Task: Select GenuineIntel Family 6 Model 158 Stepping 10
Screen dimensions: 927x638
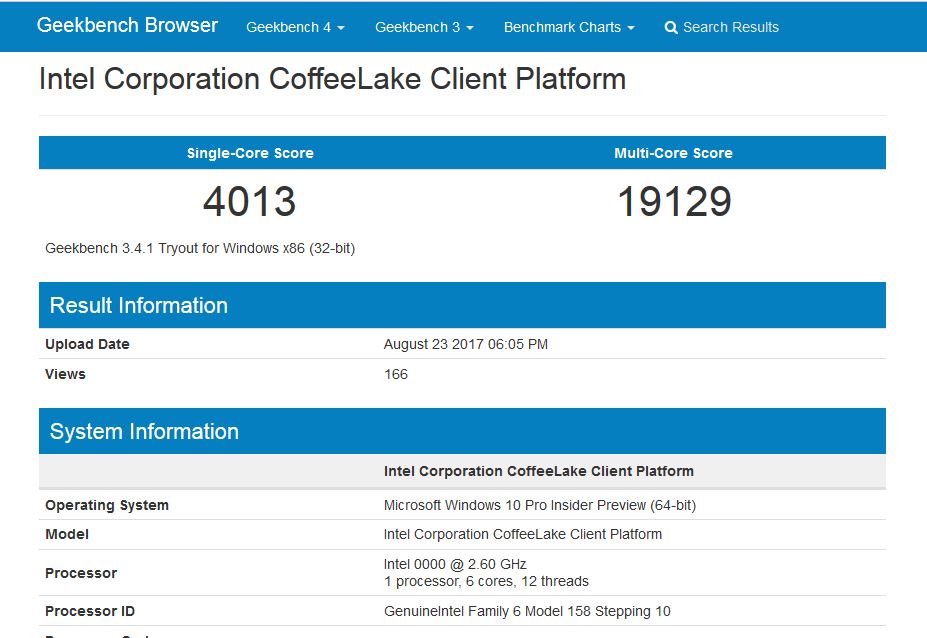Action: pyautogui.click(x=527, y=611)
